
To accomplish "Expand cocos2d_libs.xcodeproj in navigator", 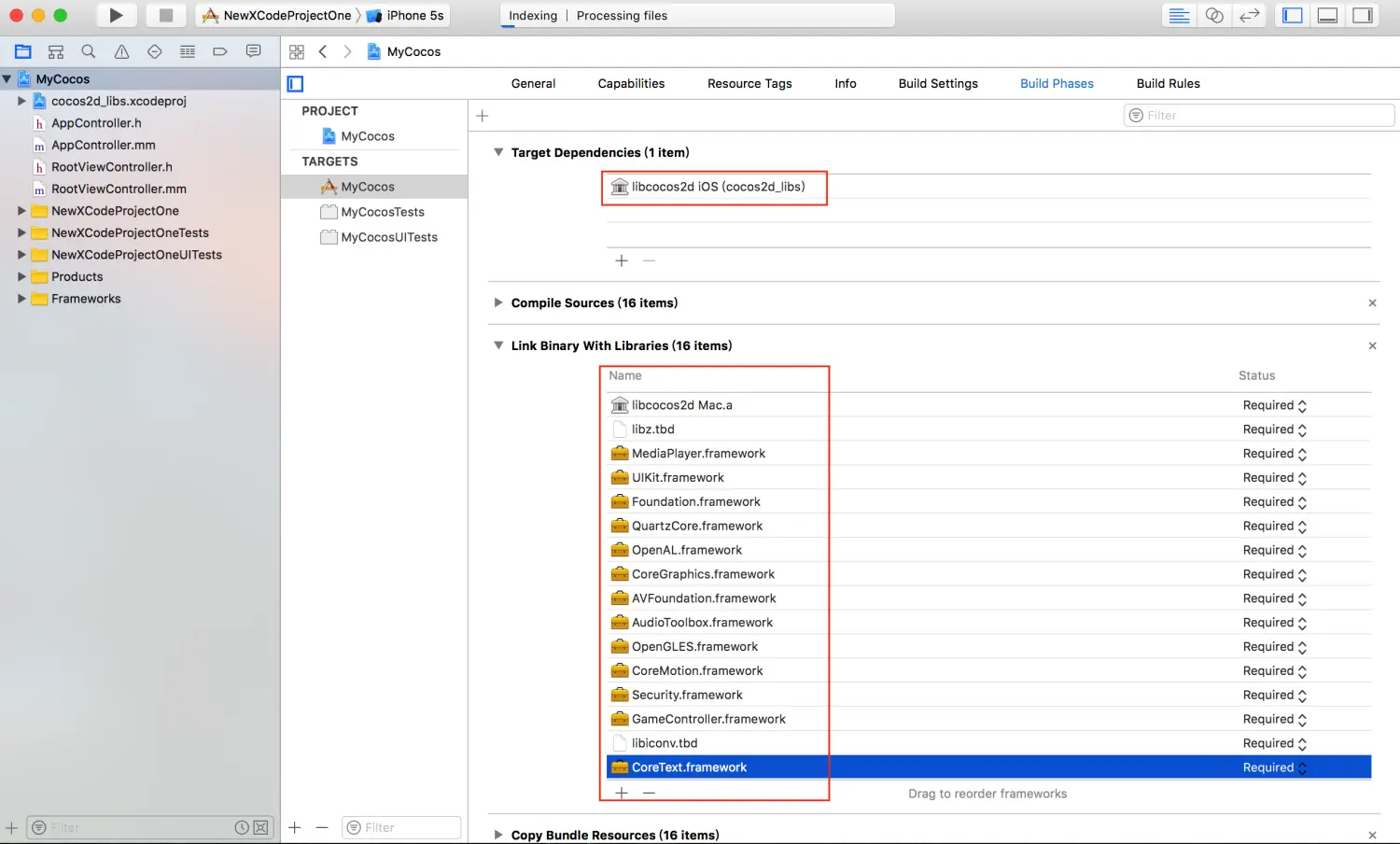I will pyautogui.click(x=21, y=101).
